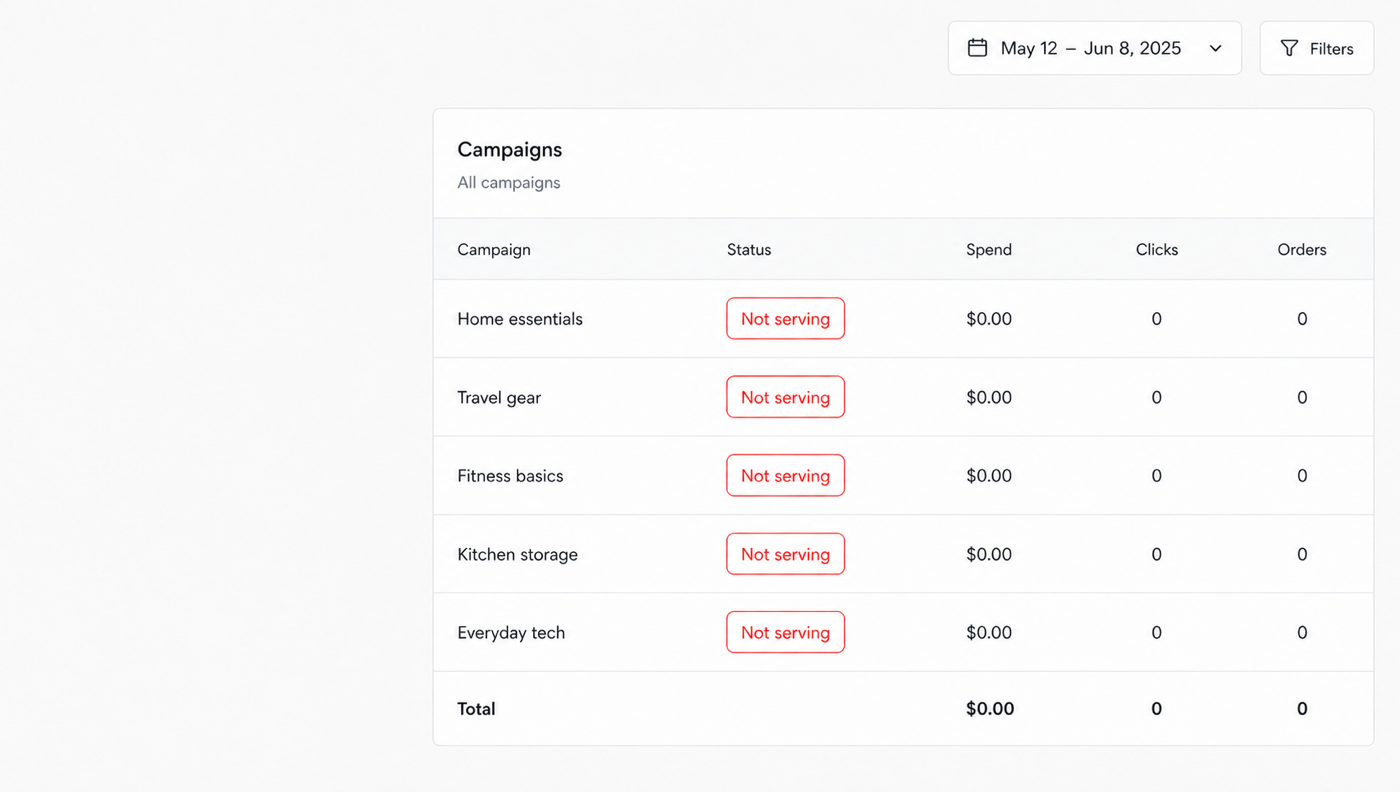Click Not serving badge for Fitness basics
Image resolution: width=1400 pixels, height=792 pixels.
pos(785,476)
